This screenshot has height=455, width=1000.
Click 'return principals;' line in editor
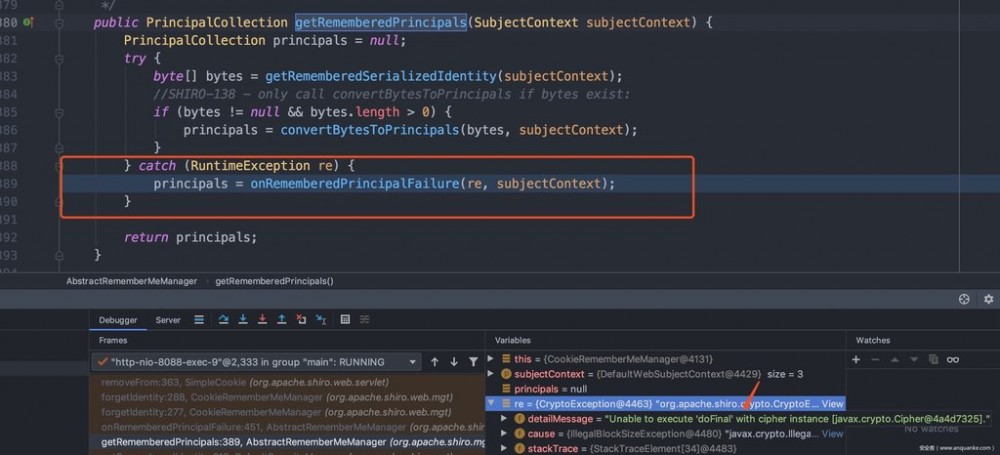click(190, 237)
